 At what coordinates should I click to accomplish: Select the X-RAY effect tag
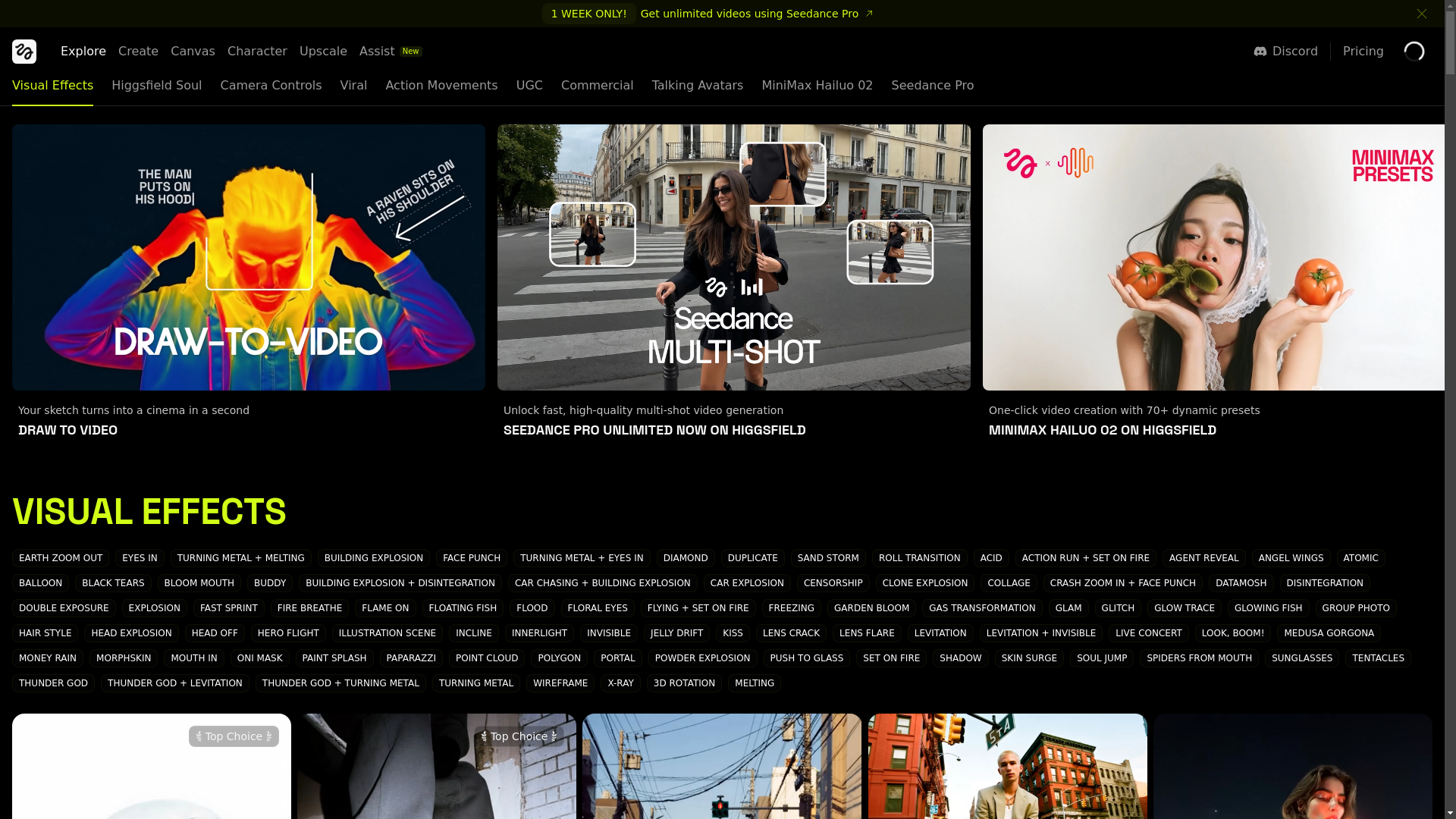(x=620, y=683)
